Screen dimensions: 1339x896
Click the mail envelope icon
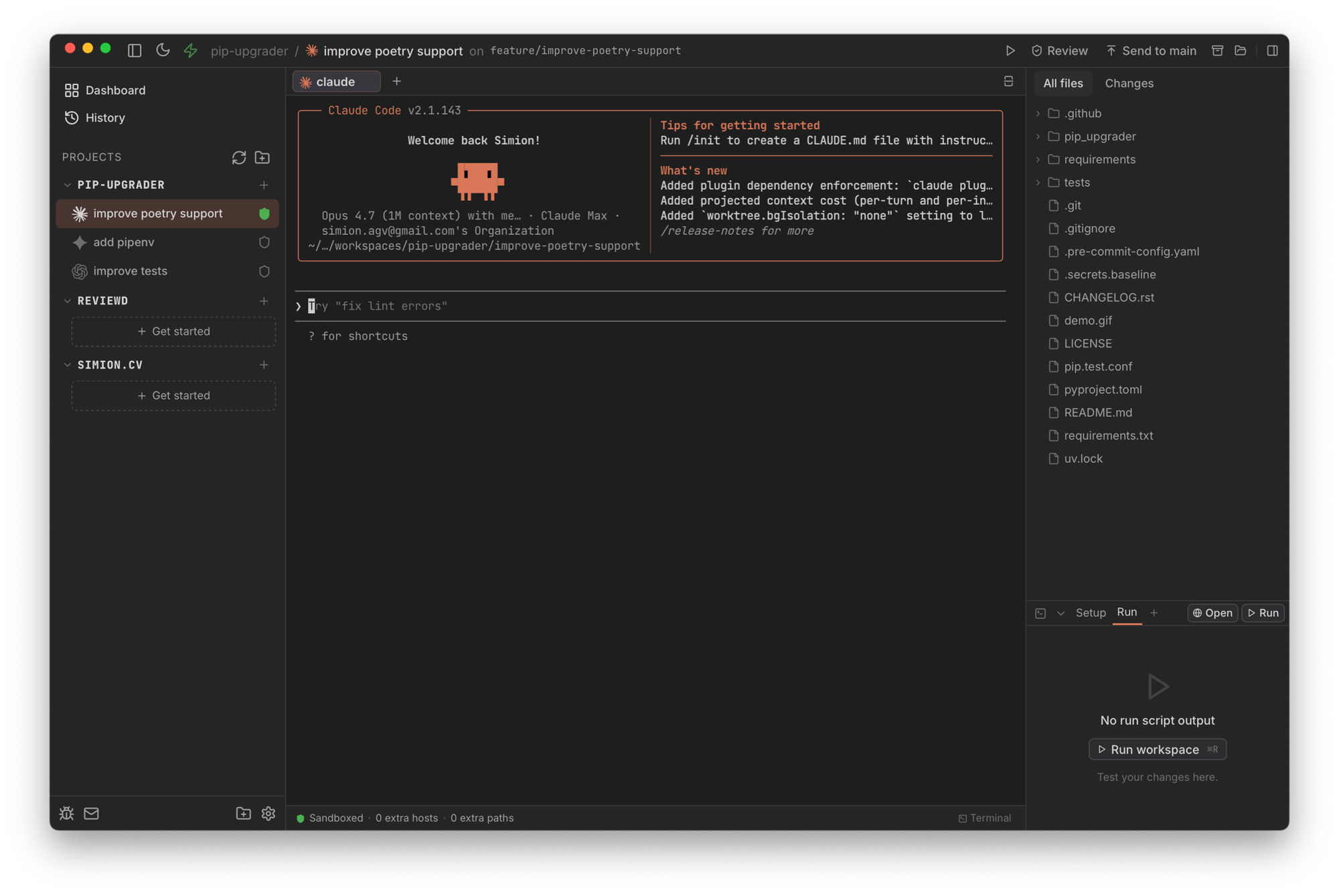pos(91,813)
